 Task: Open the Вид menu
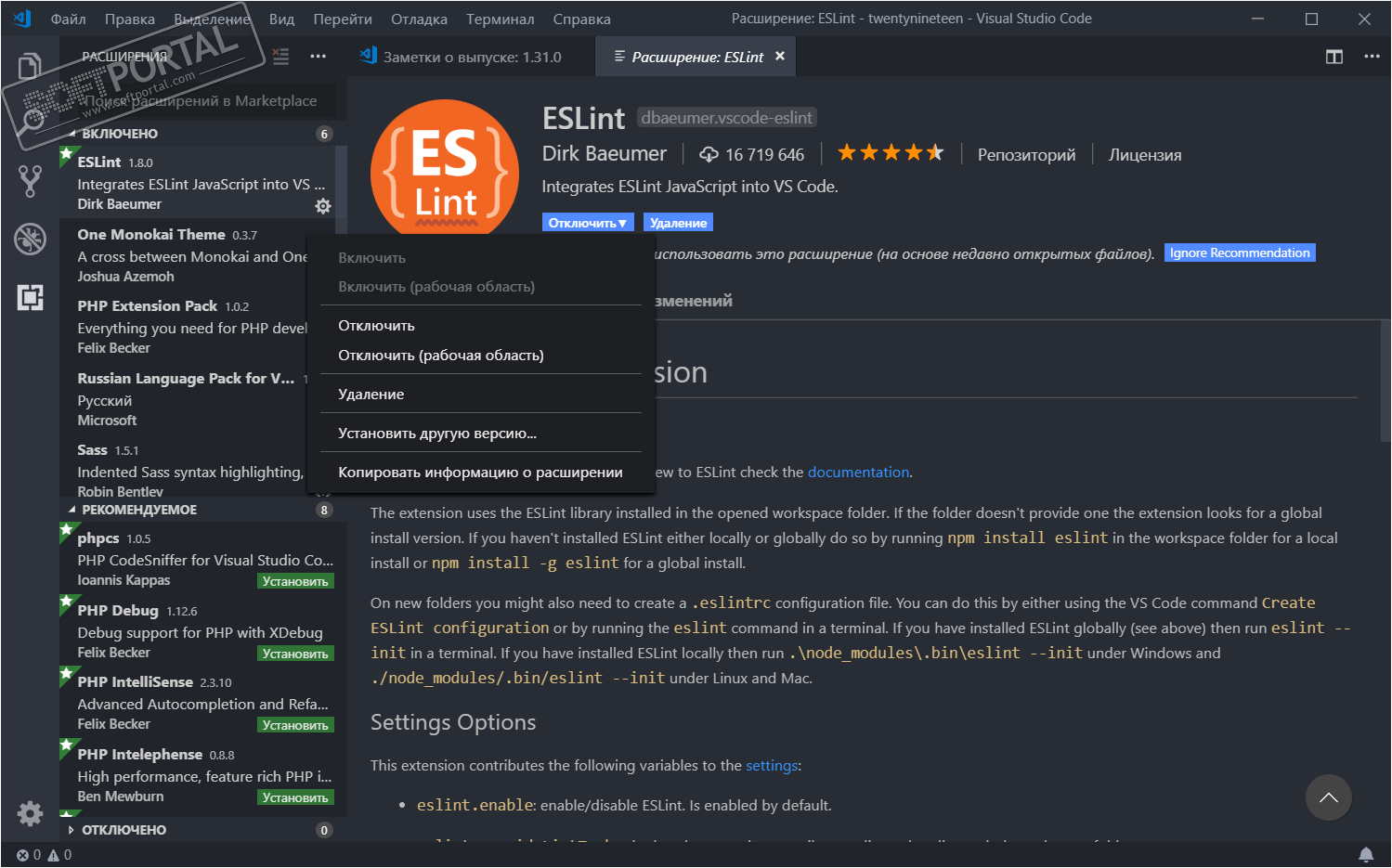[281, 19]
